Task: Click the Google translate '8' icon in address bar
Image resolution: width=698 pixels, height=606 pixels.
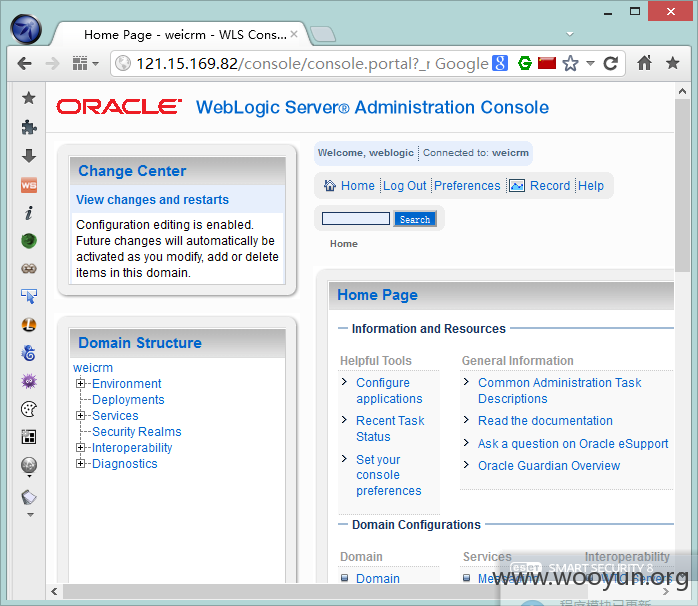Action: pyautogui.click(x=500, y=63)
